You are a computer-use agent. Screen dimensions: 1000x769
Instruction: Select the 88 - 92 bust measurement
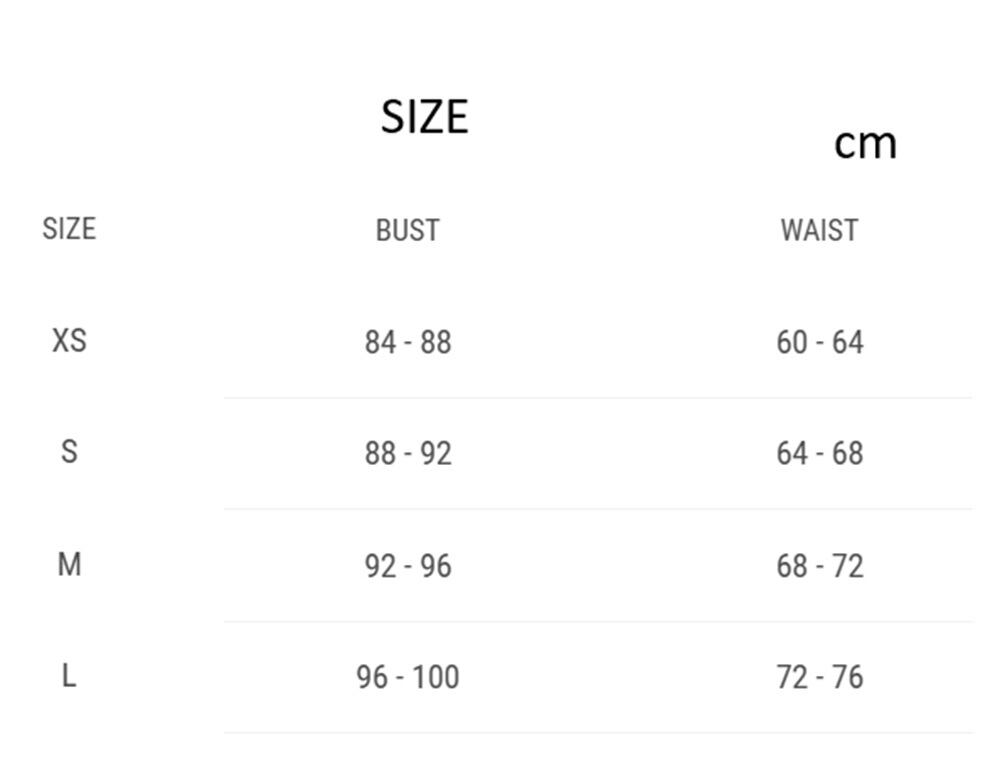point(408,454)
